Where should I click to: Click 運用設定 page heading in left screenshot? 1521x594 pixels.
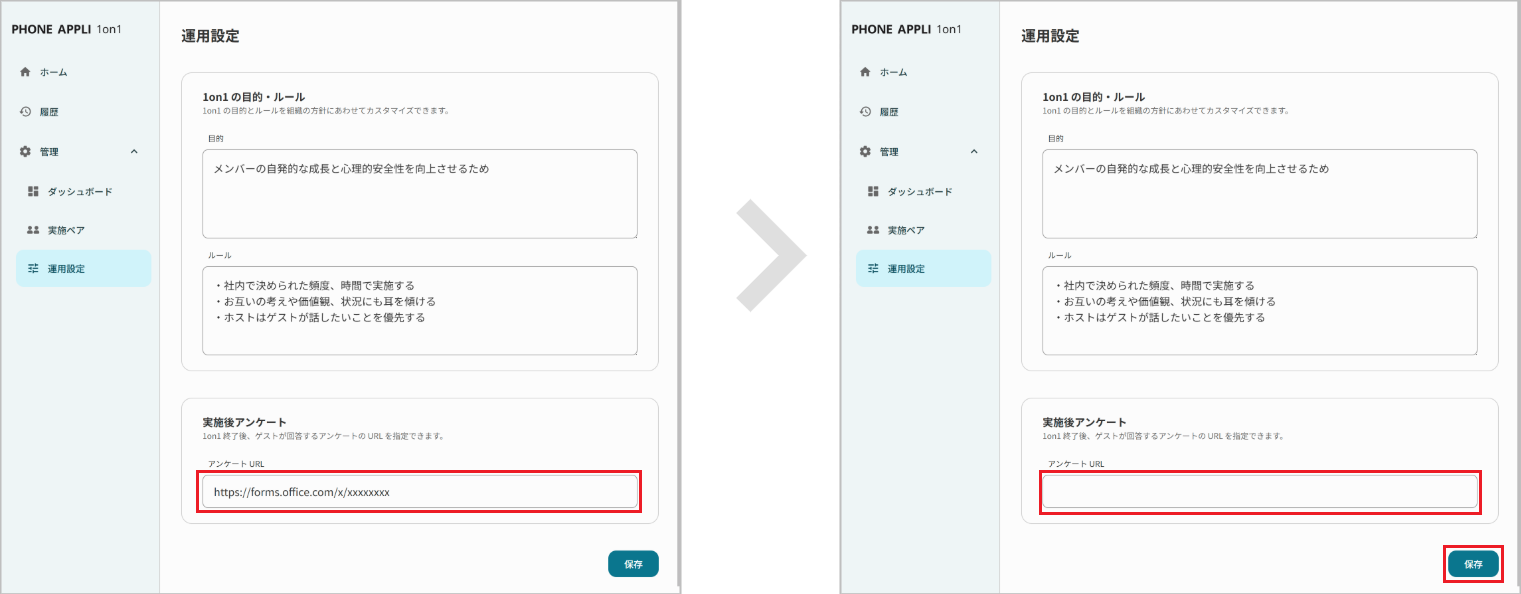click(x=210, y=36)
